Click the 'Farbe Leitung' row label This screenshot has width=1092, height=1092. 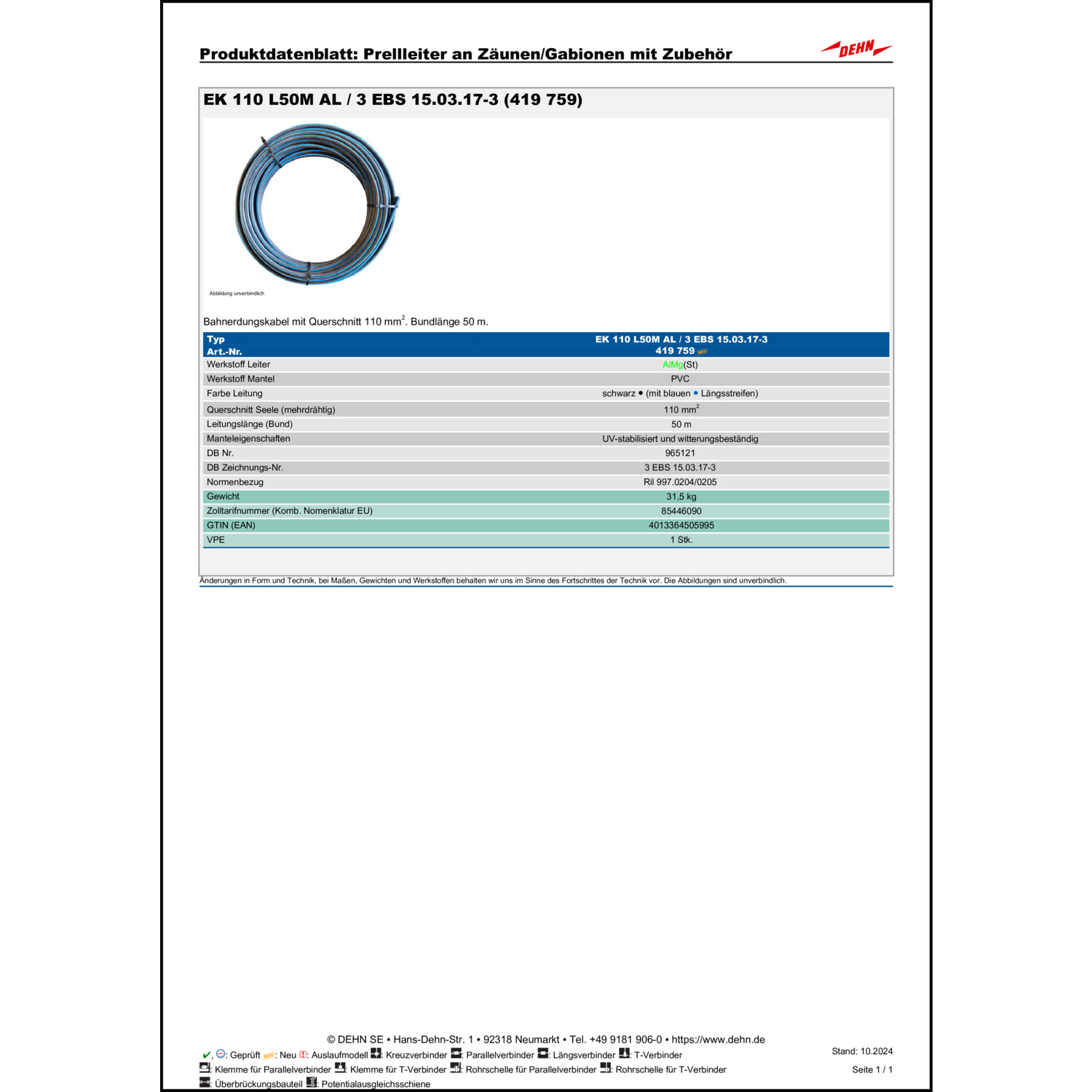(234, 394)
